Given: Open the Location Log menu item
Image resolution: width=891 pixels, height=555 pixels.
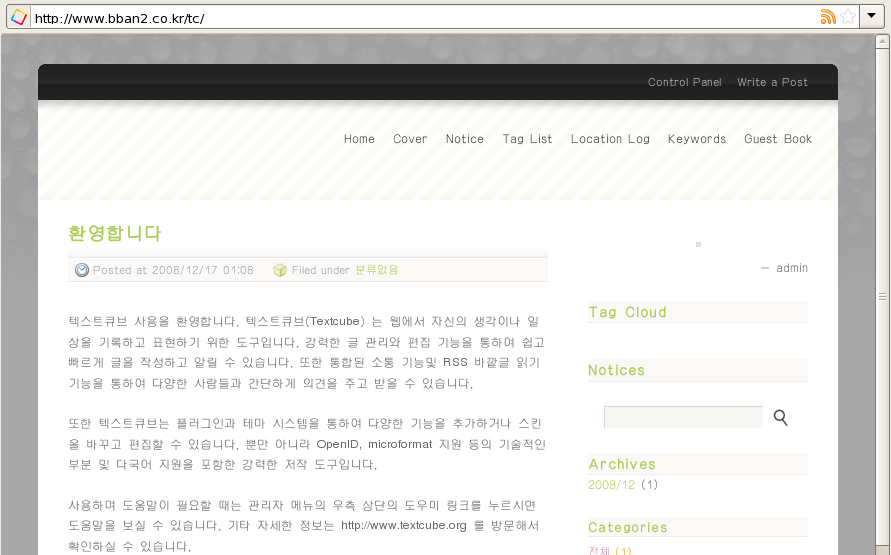Looking at the screenshot, I should pyautogui.click(x=610, y=139).
